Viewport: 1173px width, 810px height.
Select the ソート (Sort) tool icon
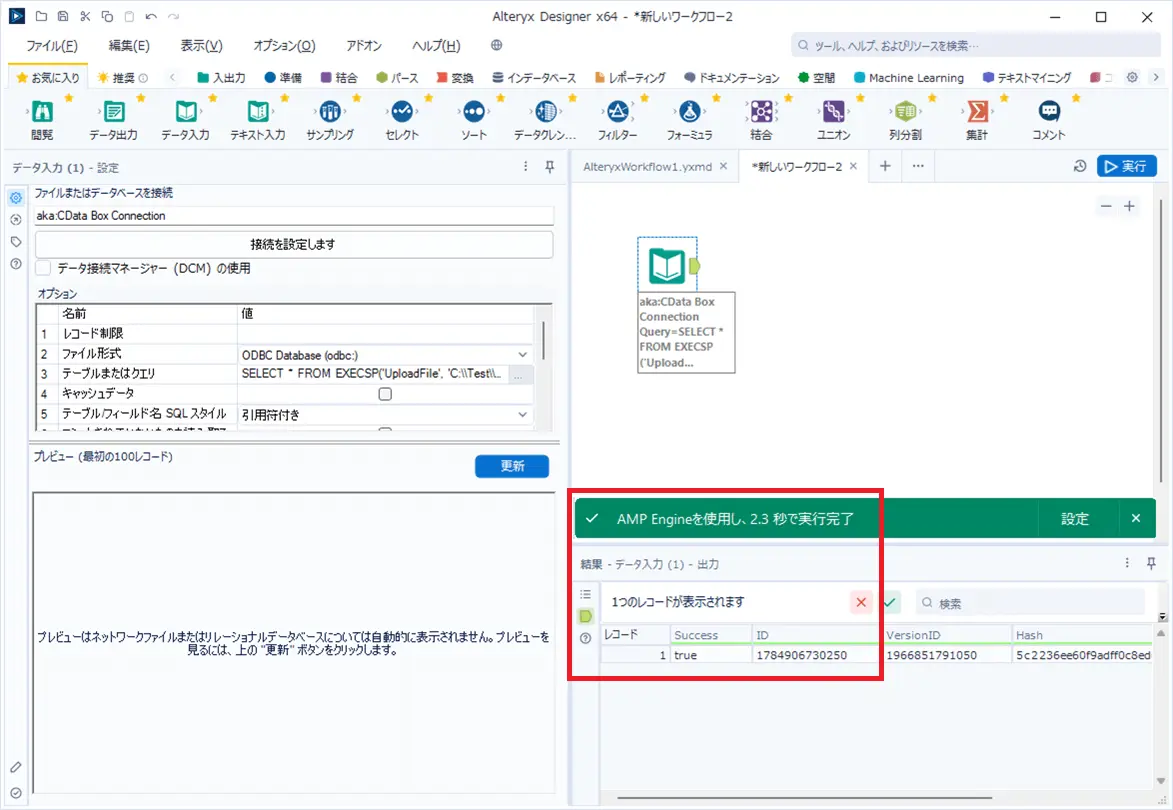pos(474,112)
